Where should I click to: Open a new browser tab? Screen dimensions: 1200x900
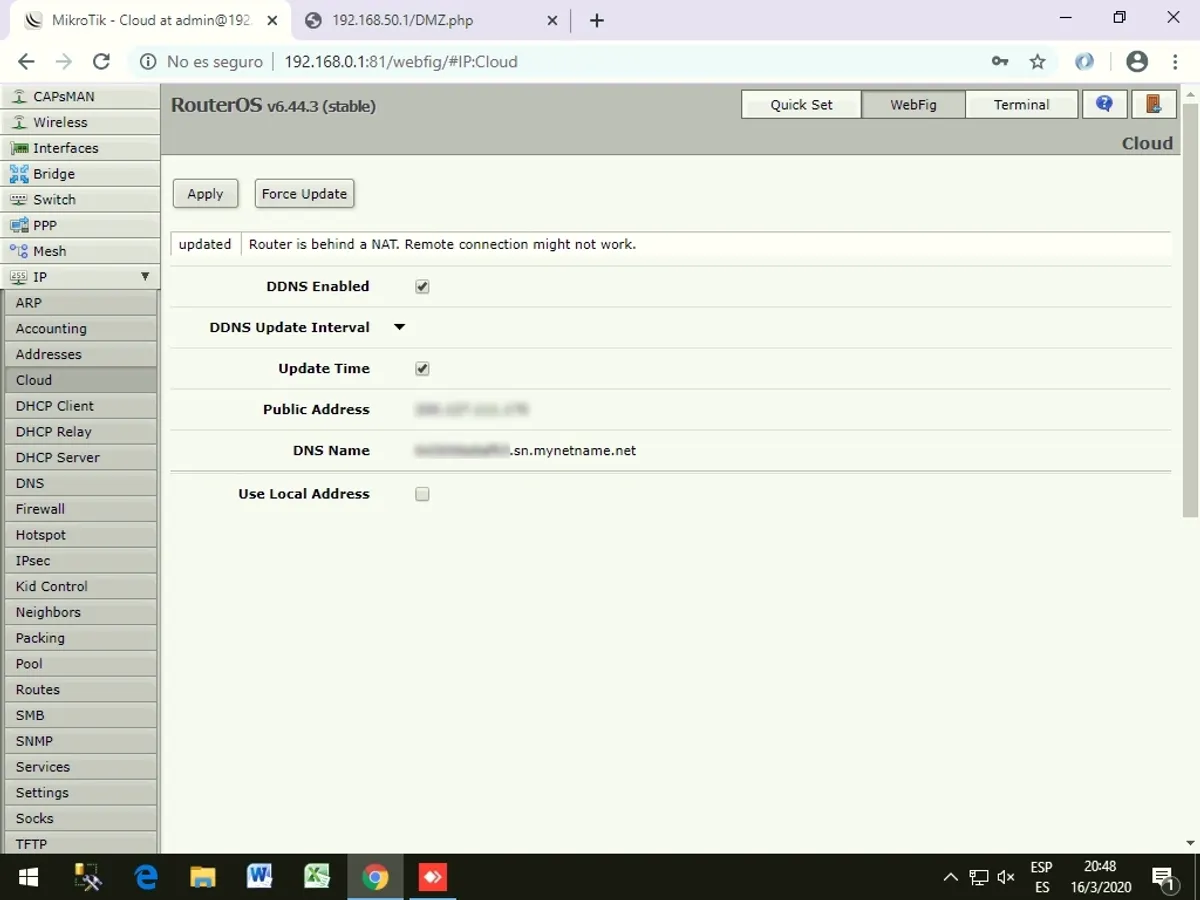coord(597,20)
